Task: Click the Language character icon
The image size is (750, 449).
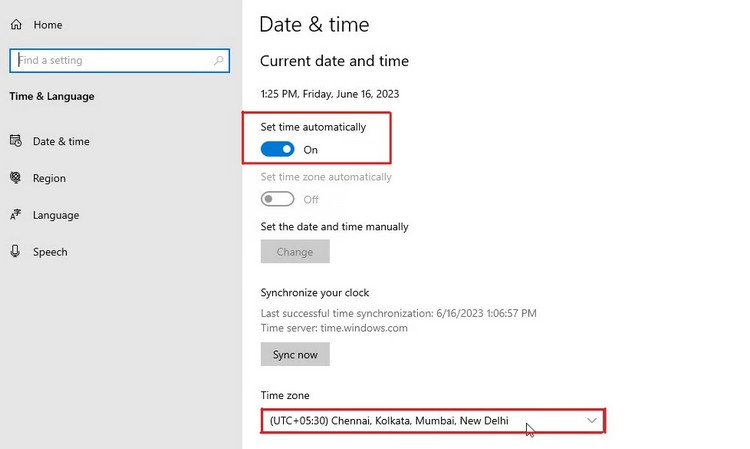Action: tap(16, 215)
